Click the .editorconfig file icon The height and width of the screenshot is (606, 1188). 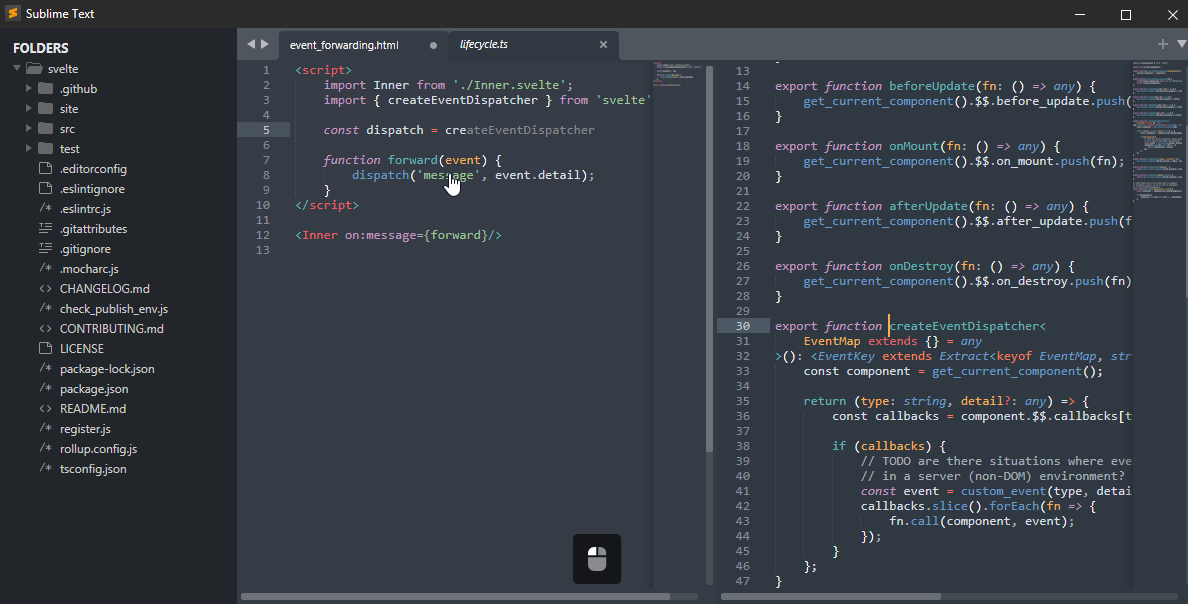(45, 168)
